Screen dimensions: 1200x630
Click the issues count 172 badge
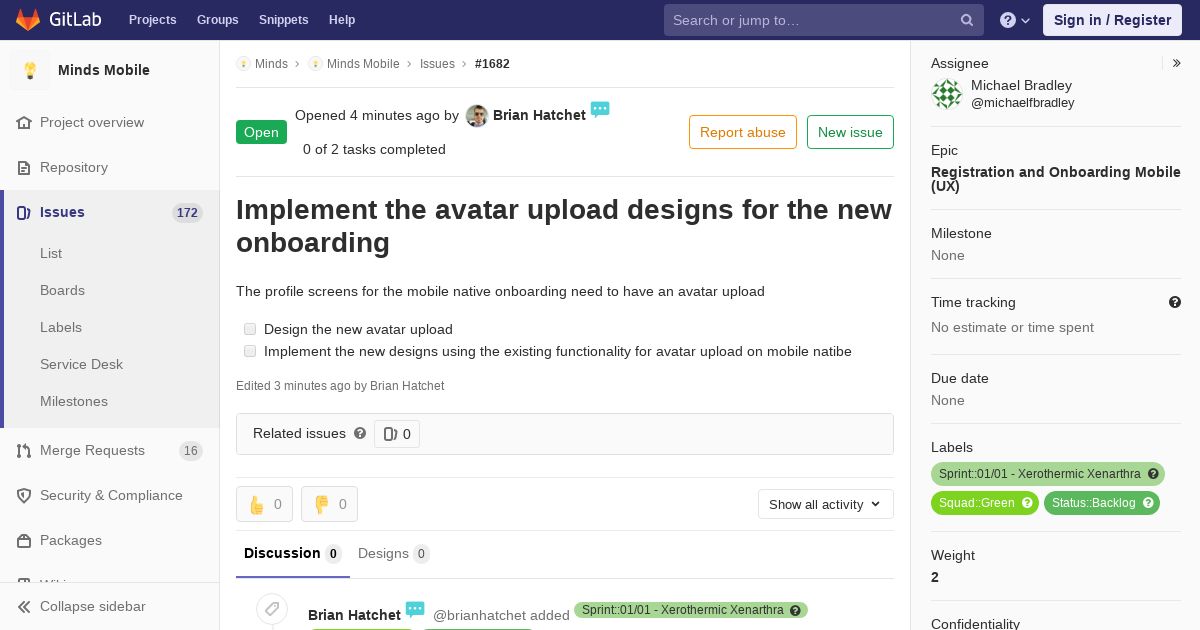(x=187, y=212)
